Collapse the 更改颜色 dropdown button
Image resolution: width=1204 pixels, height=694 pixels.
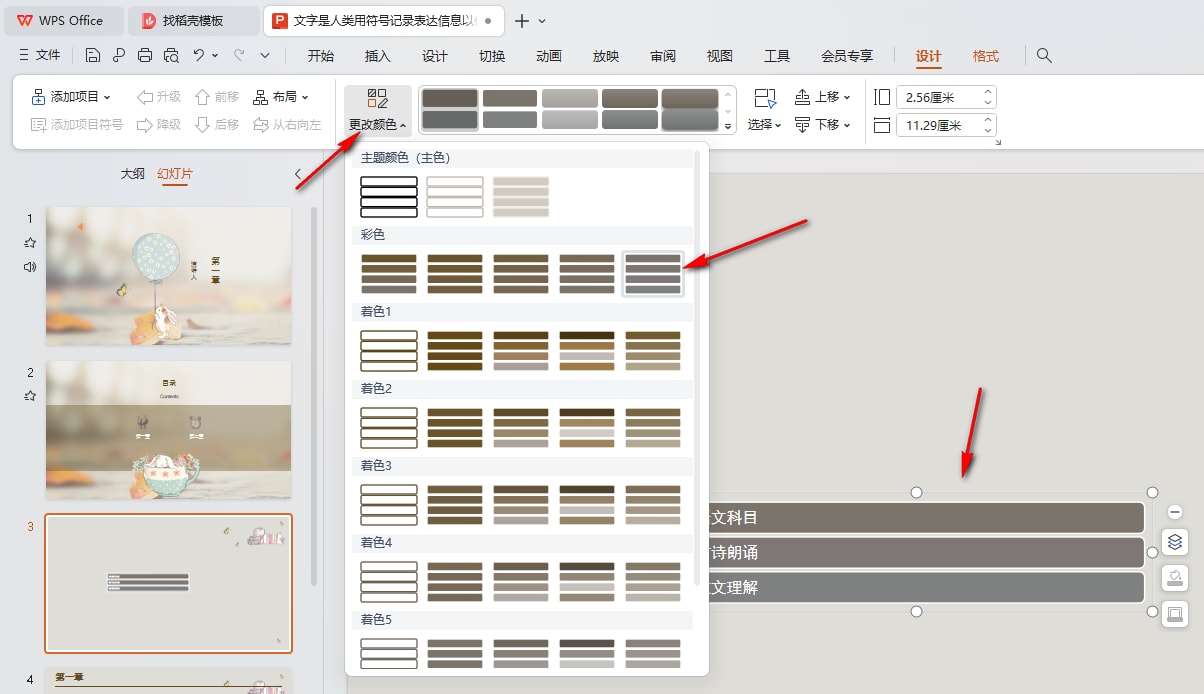378,111
